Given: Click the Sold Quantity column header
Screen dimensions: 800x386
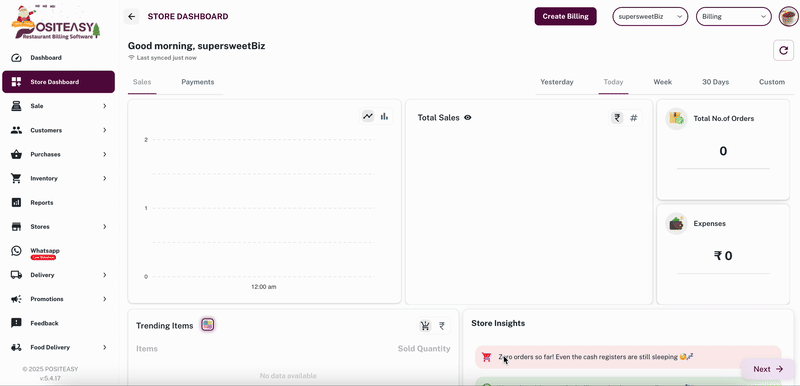Looking at the screenshot, I should (424, 349).
